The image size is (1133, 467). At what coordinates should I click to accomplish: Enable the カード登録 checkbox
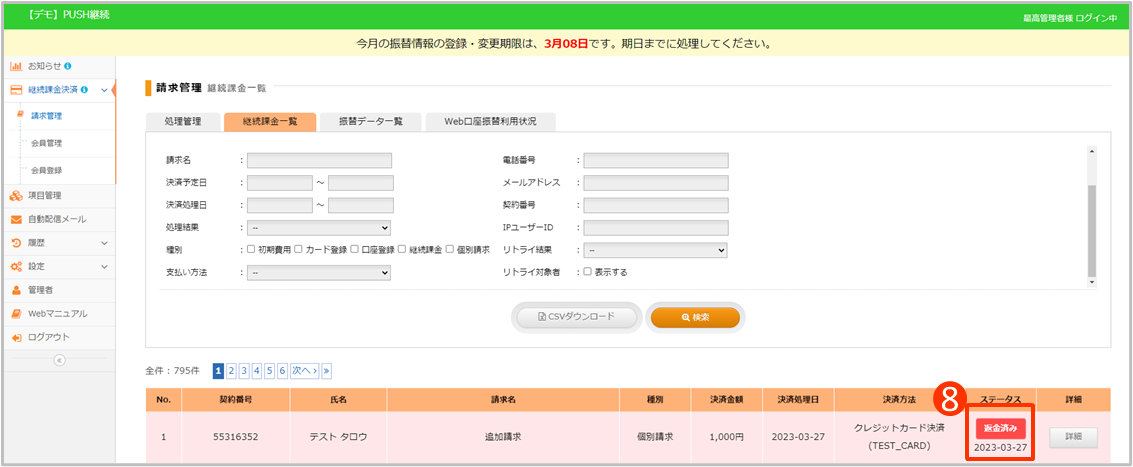299,250
